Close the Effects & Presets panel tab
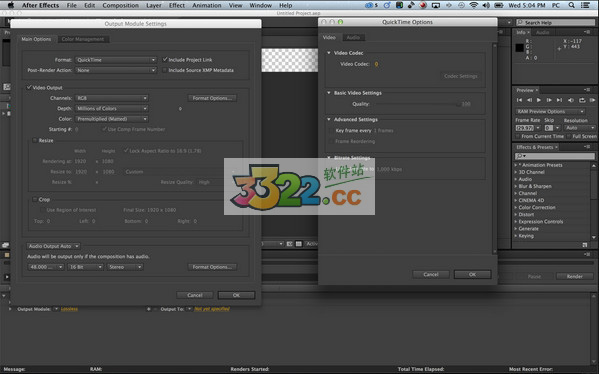This screenshot has width=599, height=374. click(556, 147)
